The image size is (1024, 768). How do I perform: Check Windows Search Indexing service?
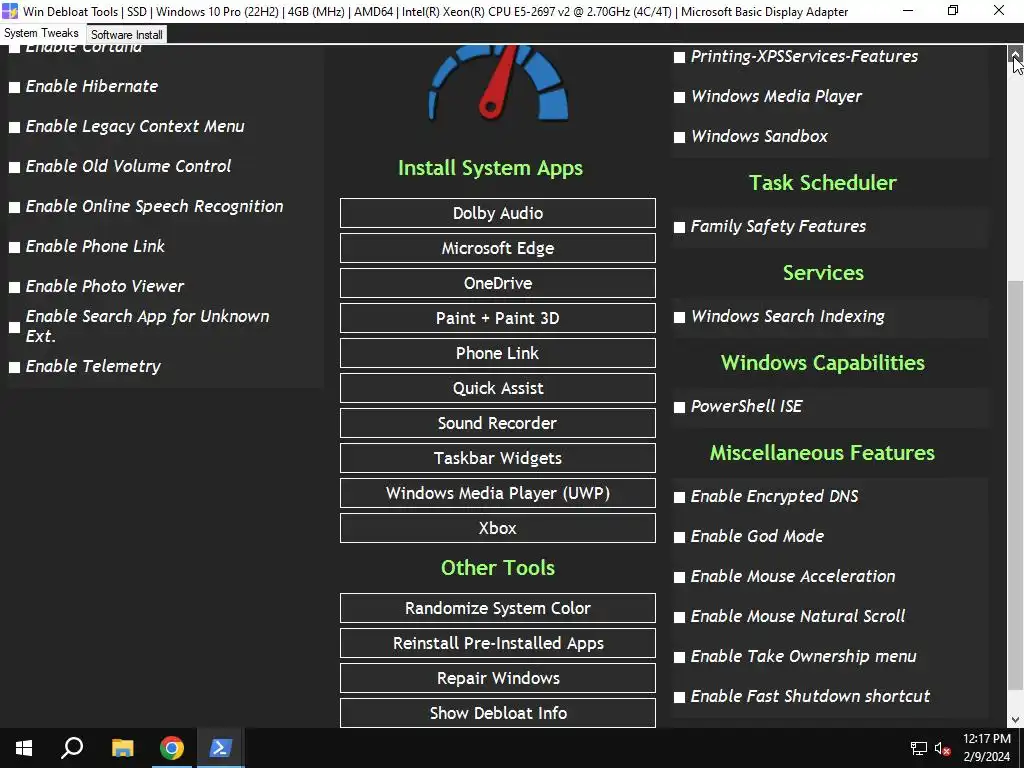pyautogui.click(x=679, y=317)
